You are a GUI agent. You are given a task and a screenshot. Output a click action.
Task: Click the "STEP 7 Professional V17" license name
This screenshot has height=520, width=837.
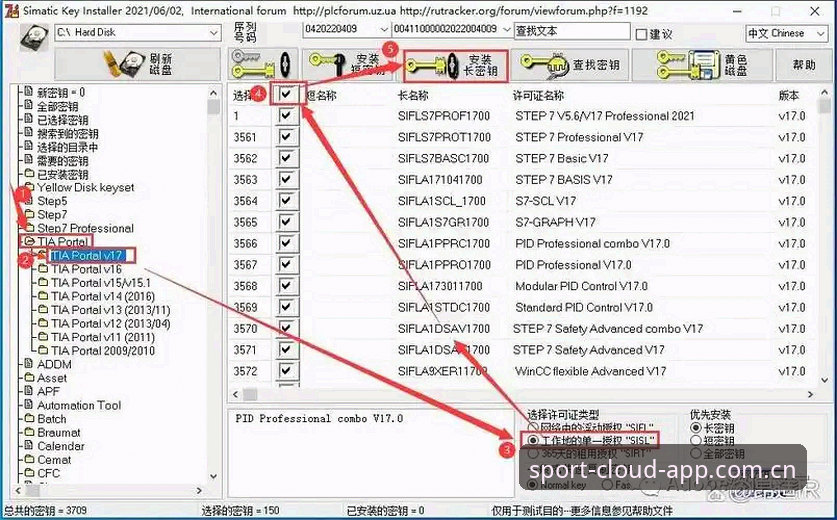[x=579, y=137]
